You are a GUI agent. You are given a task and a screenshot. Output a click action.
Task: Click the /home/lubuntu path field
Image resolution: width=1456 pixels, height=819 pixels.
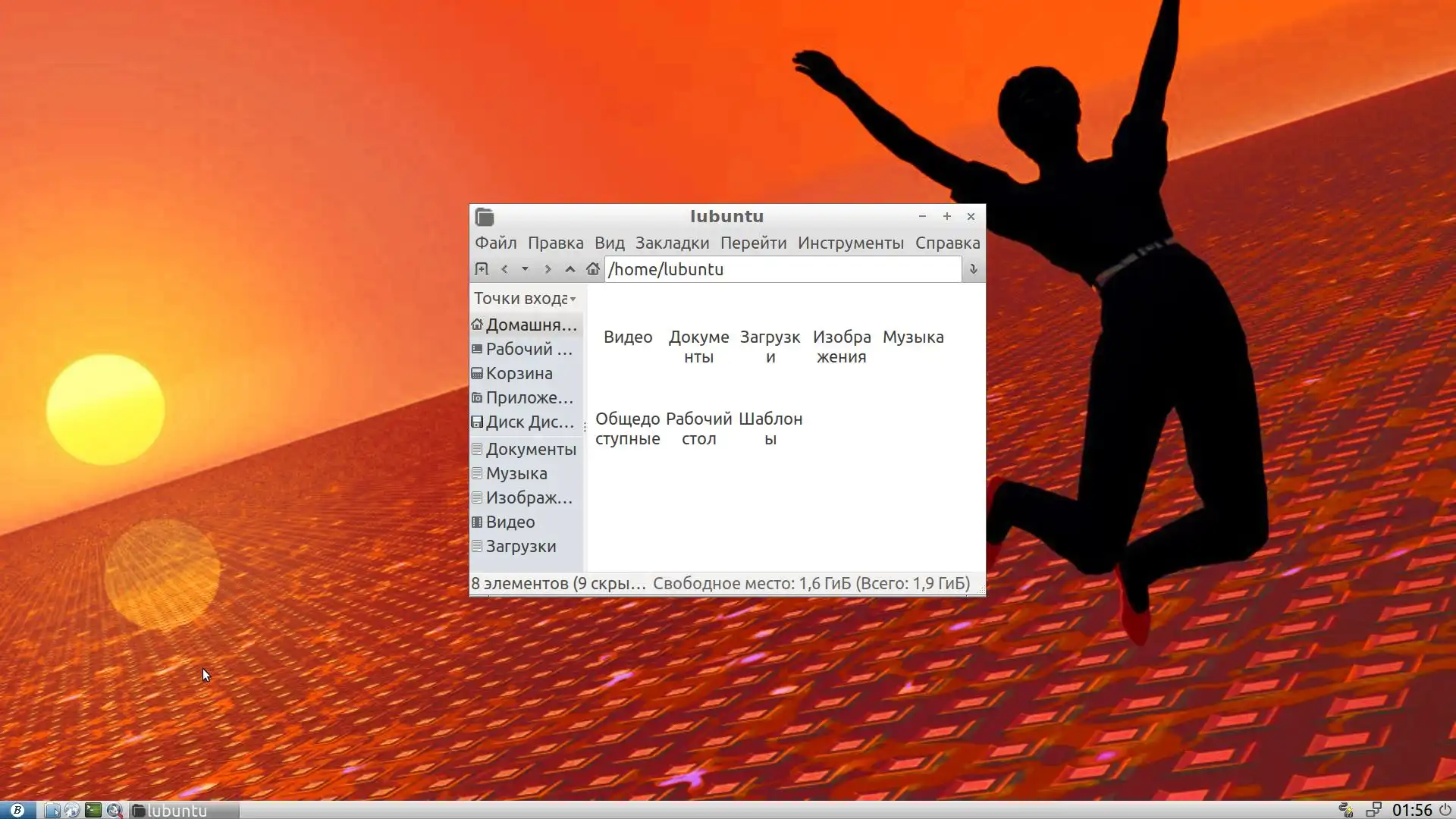tap(781, 269)
